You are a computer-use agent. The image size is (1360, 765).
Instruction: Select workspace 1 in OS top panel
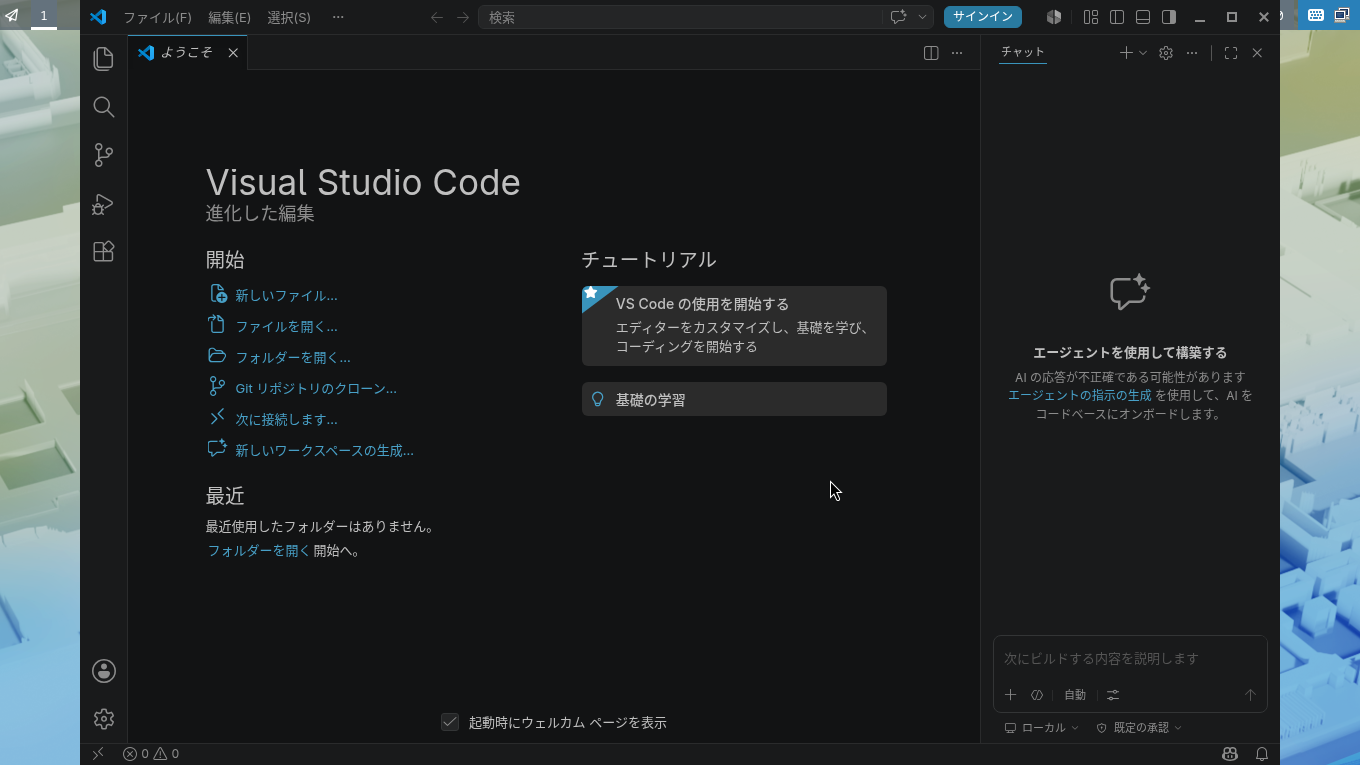click(x=44, y=15)
